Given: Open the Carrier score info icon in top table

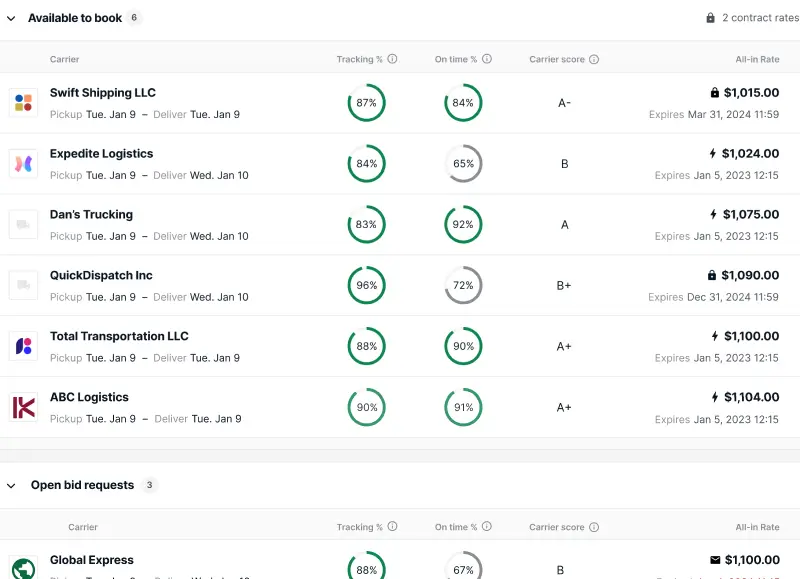Looking at the screenshot, I should pos(594,60).
